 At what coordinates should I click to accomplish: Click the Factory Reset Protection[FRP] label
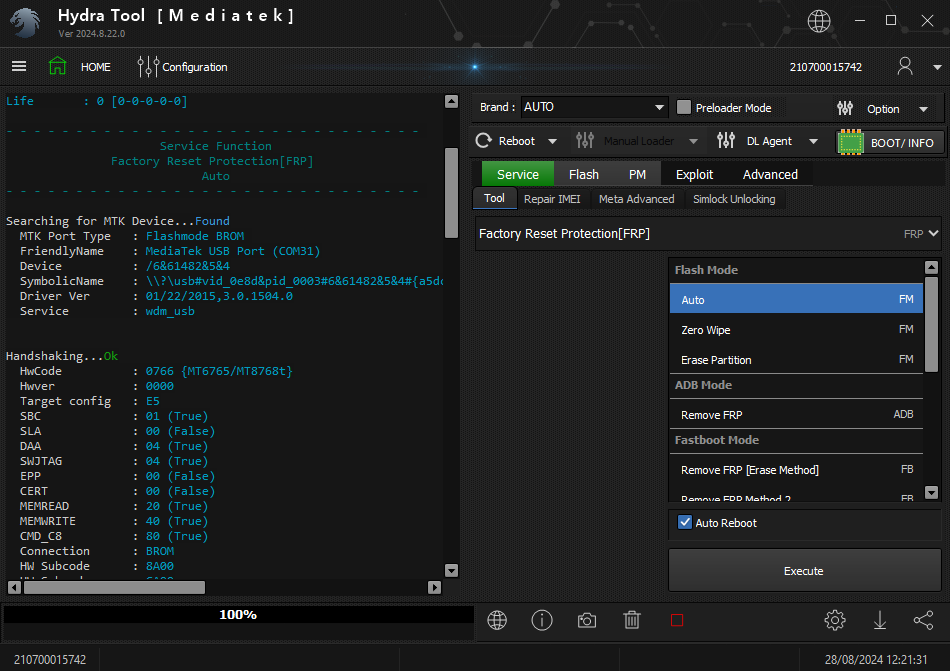[564, 233]
